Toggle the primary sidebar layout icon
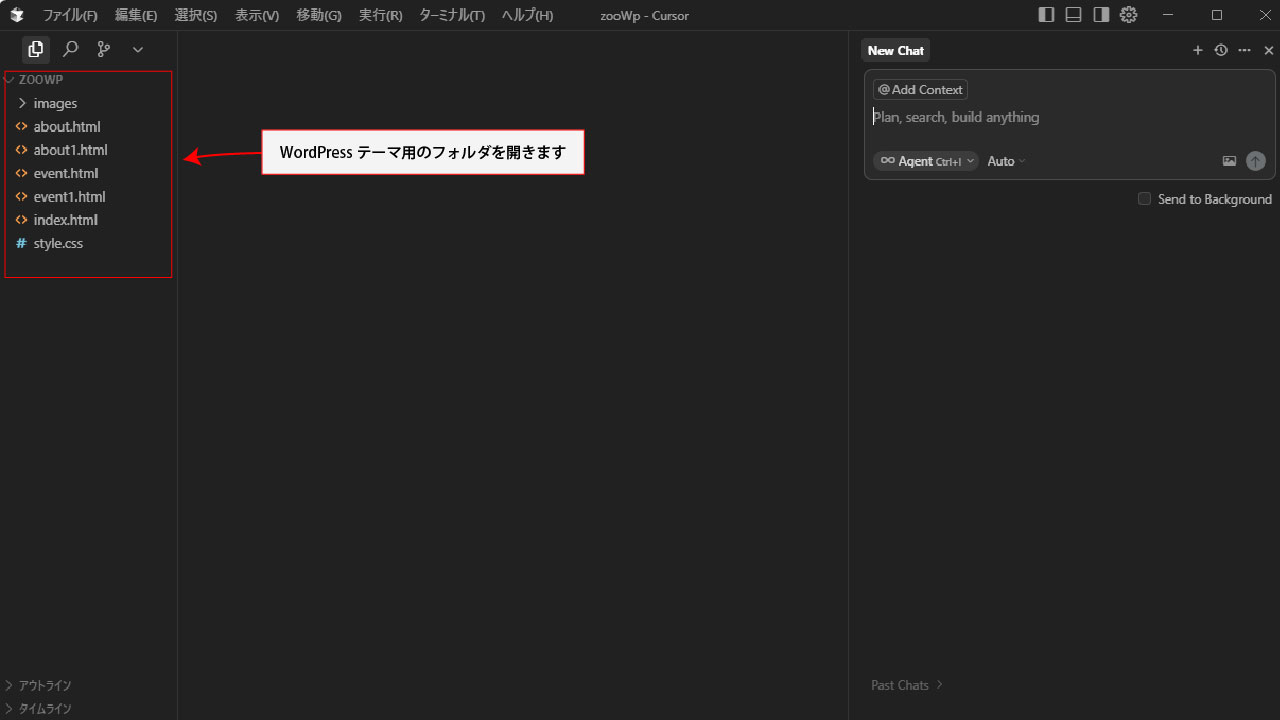 tap(1047, 15)
